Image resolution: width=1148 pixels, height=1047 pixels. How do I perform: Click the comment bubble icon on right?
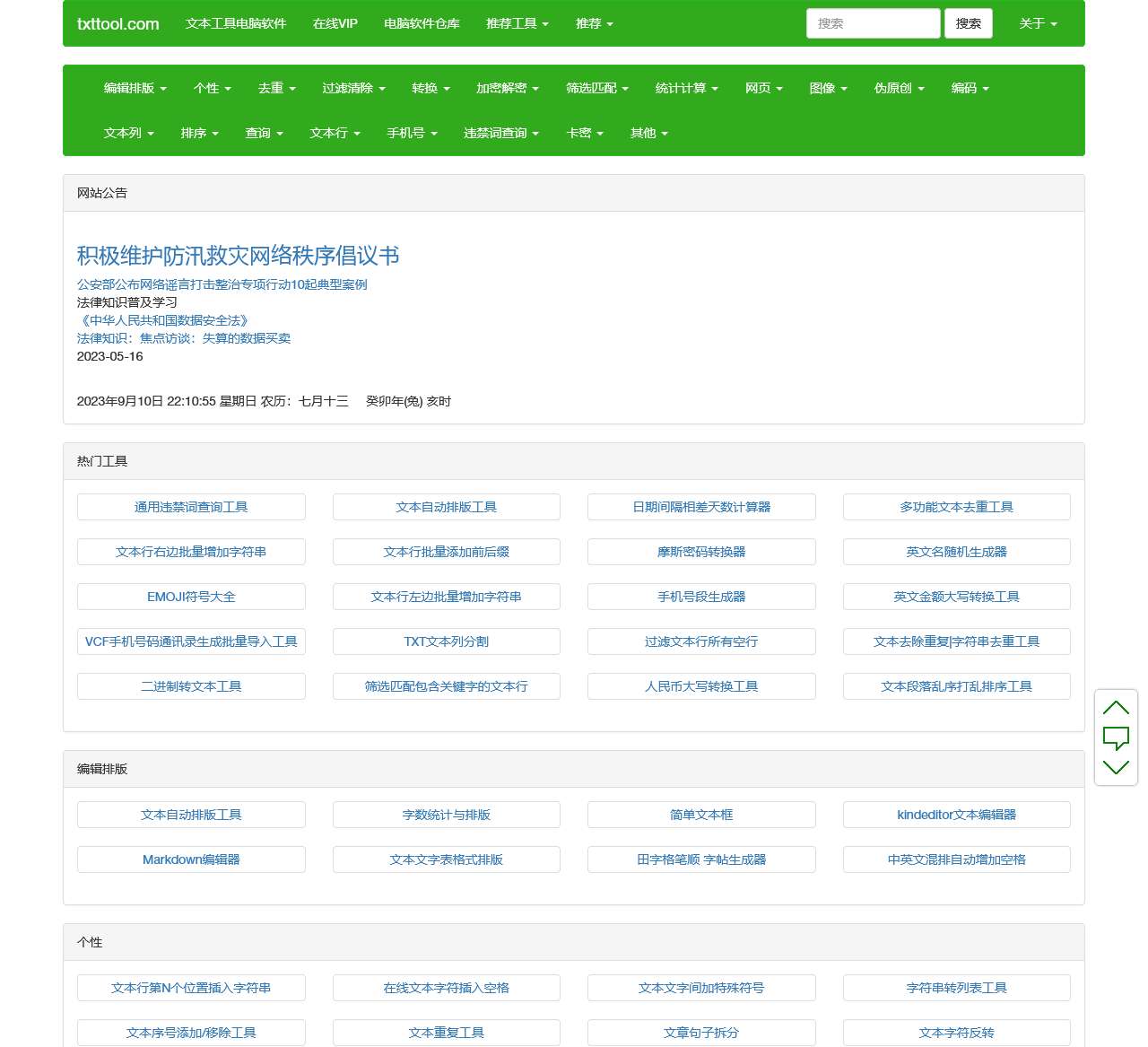tap(1116, 738)
